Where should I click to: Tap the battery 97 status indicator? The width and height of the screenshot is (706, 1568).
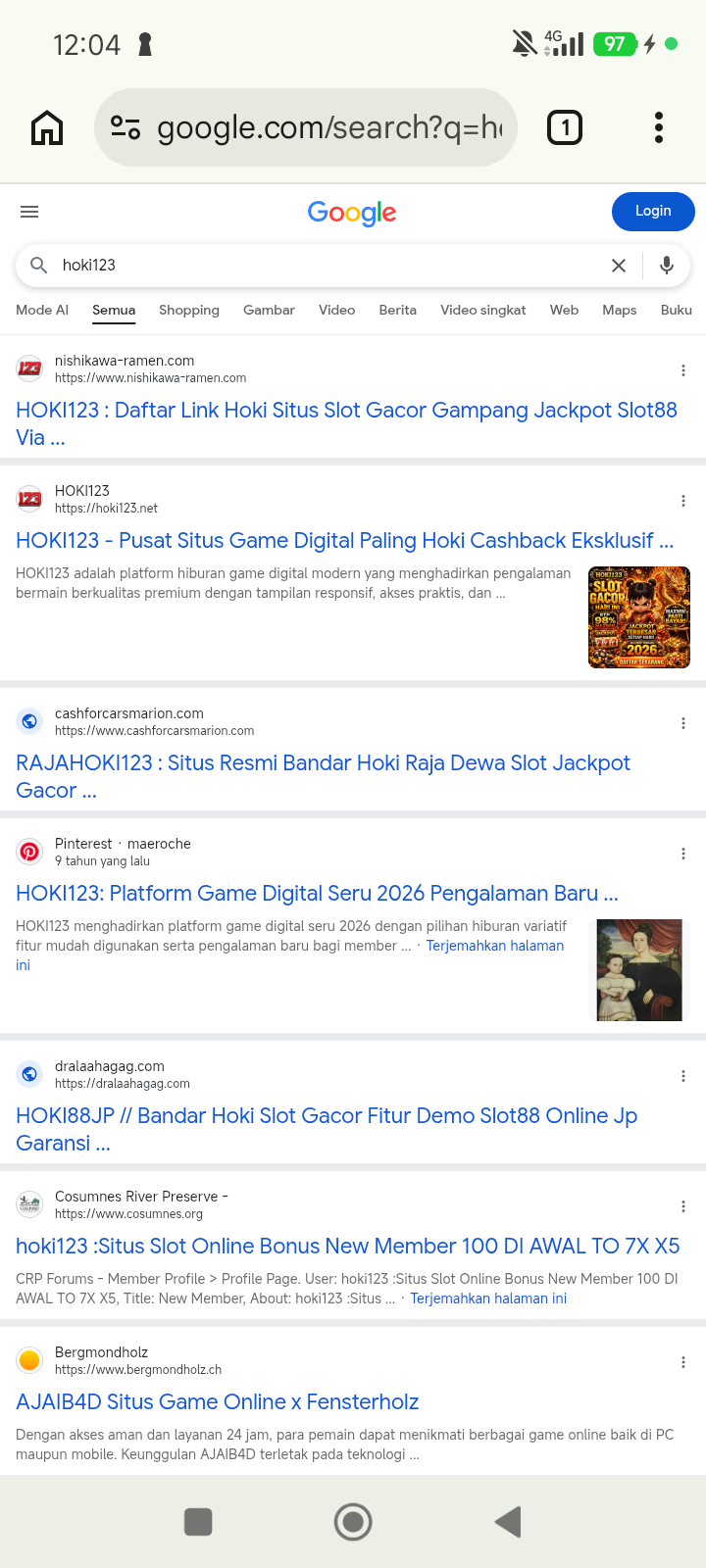(x=615, y=44)
